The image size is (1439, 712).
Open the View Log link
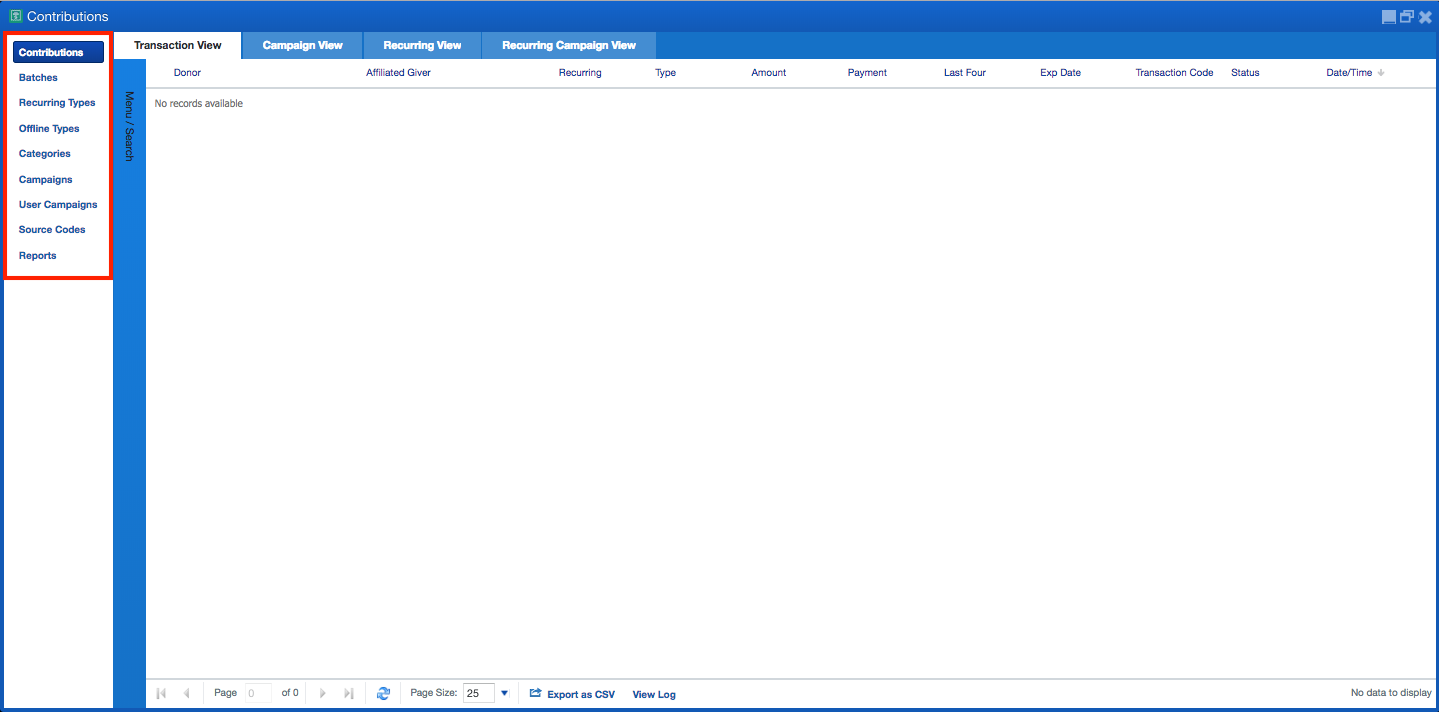654,694
